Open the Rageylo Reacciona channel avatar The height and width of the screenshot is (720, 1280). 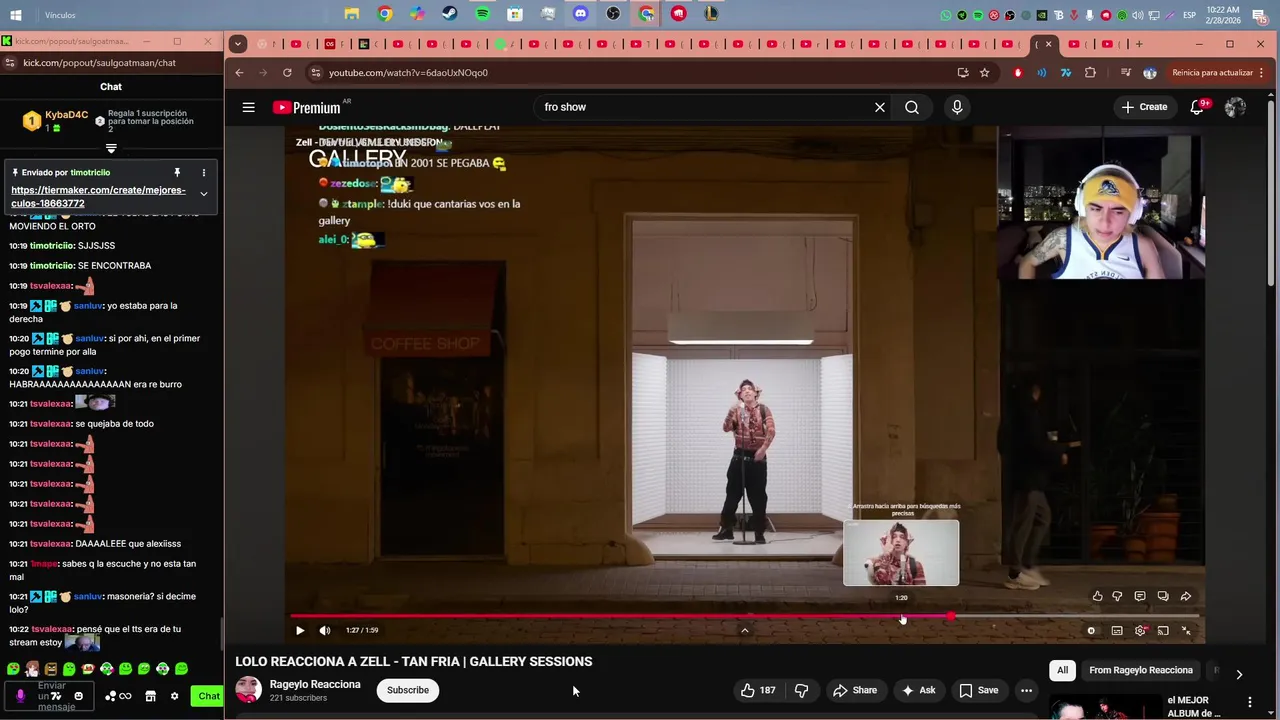(x=248, y=690)
